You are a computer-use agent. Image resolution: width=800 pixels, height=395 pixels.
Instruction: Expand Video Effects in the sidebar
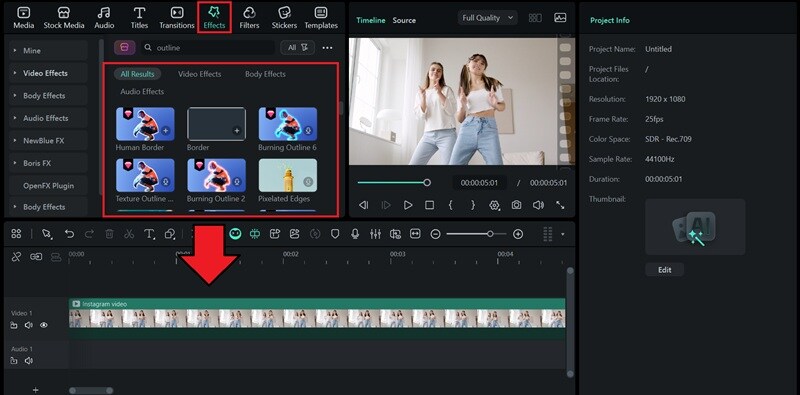48,73
